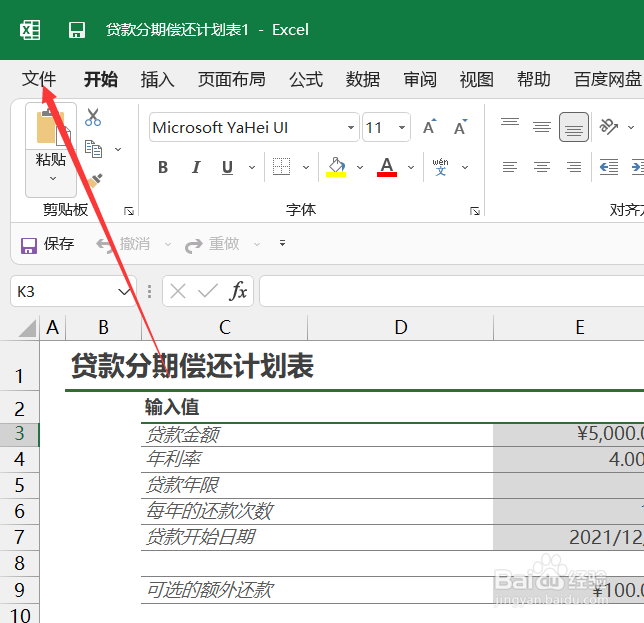Select the Format Painter brush
The width and height of the screenshot is (644, 623).
94,180
